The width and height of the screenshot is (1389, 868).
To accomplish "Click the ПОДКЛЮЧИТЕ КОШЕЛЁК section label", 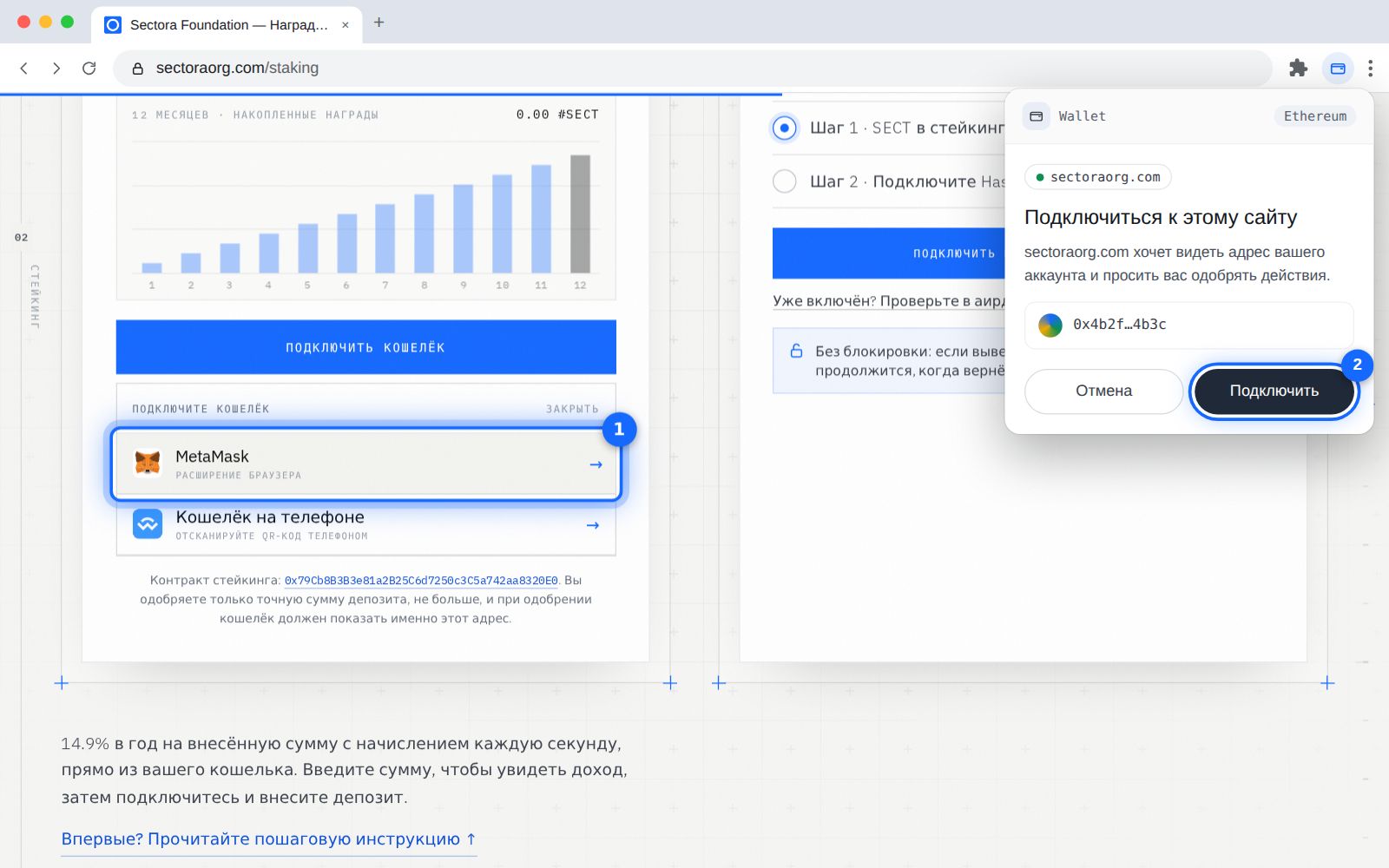I will (x=201, y=409).
